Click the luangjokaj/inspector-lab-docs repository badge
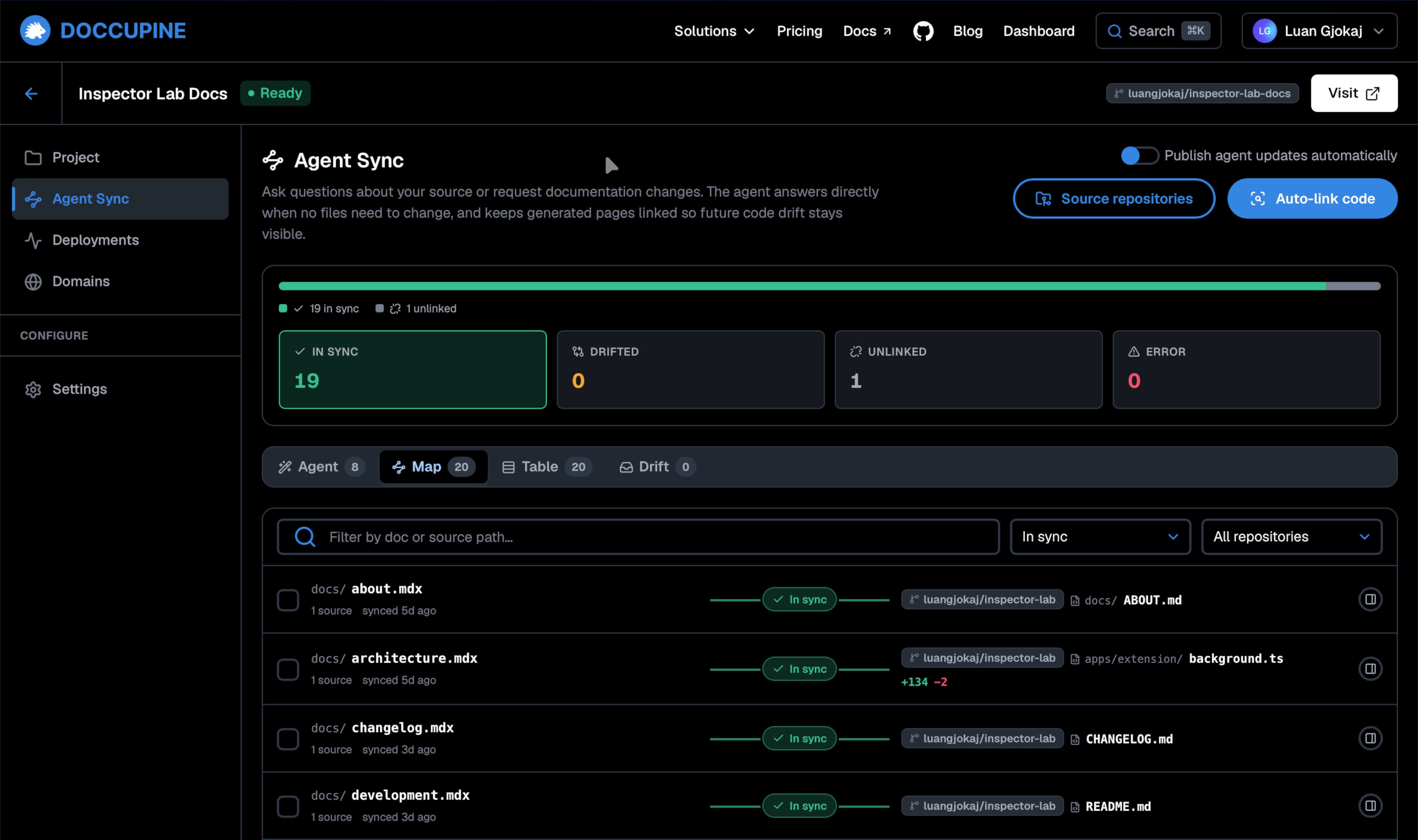 [x=1202, y=93]
